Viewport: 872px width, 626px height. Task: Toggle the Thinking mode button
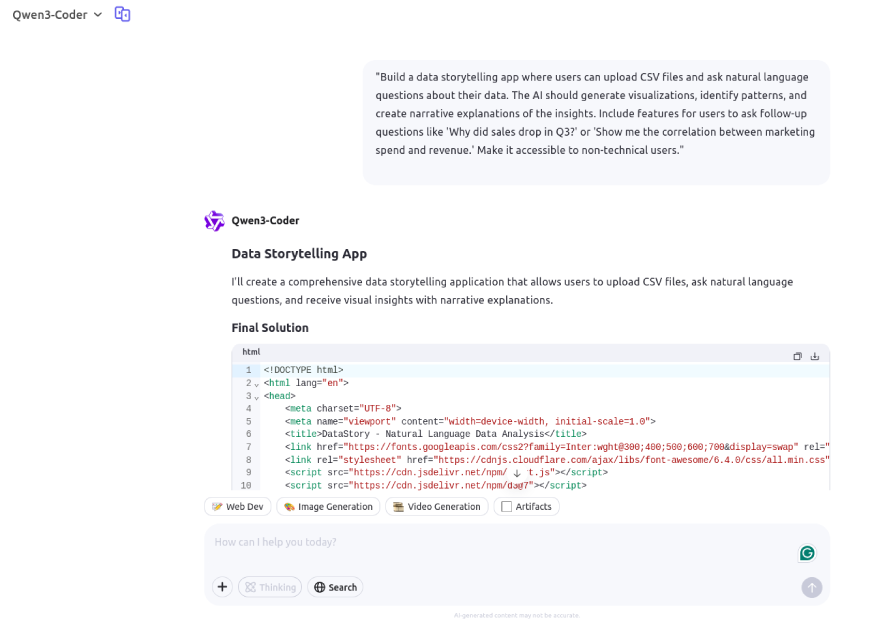[x=270, y=587]
